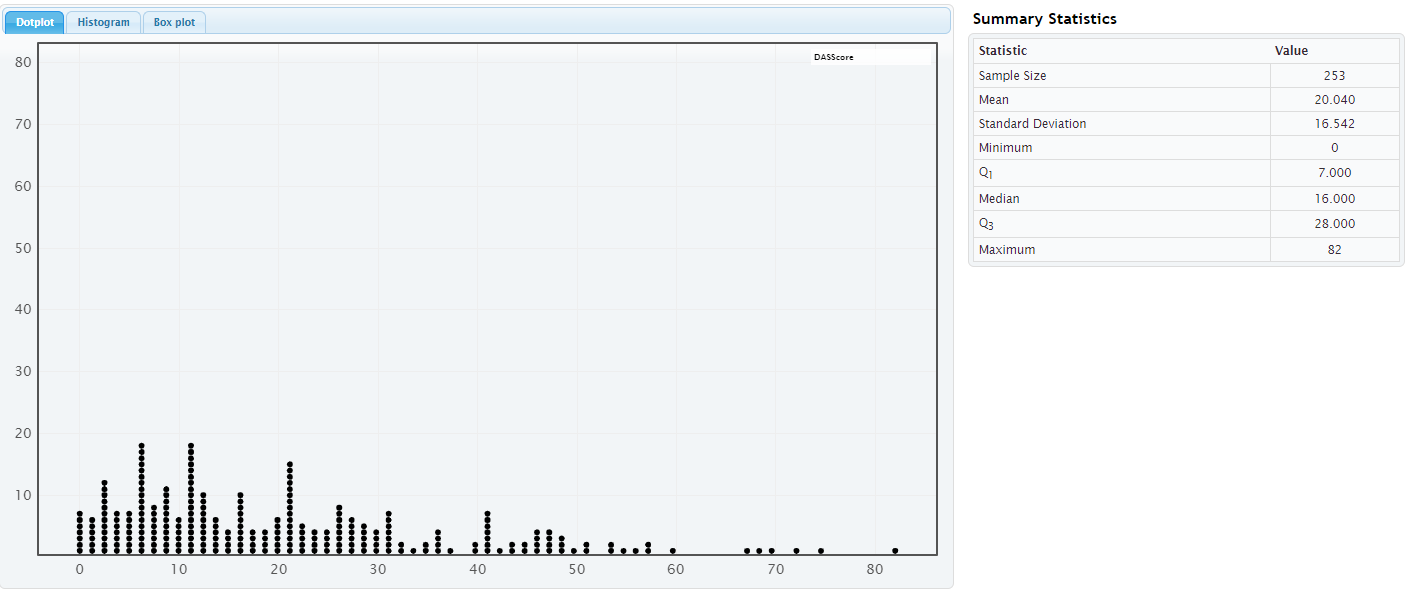Click the Minimum value of 0
1408x599 pixels.
pos(1334,147)
